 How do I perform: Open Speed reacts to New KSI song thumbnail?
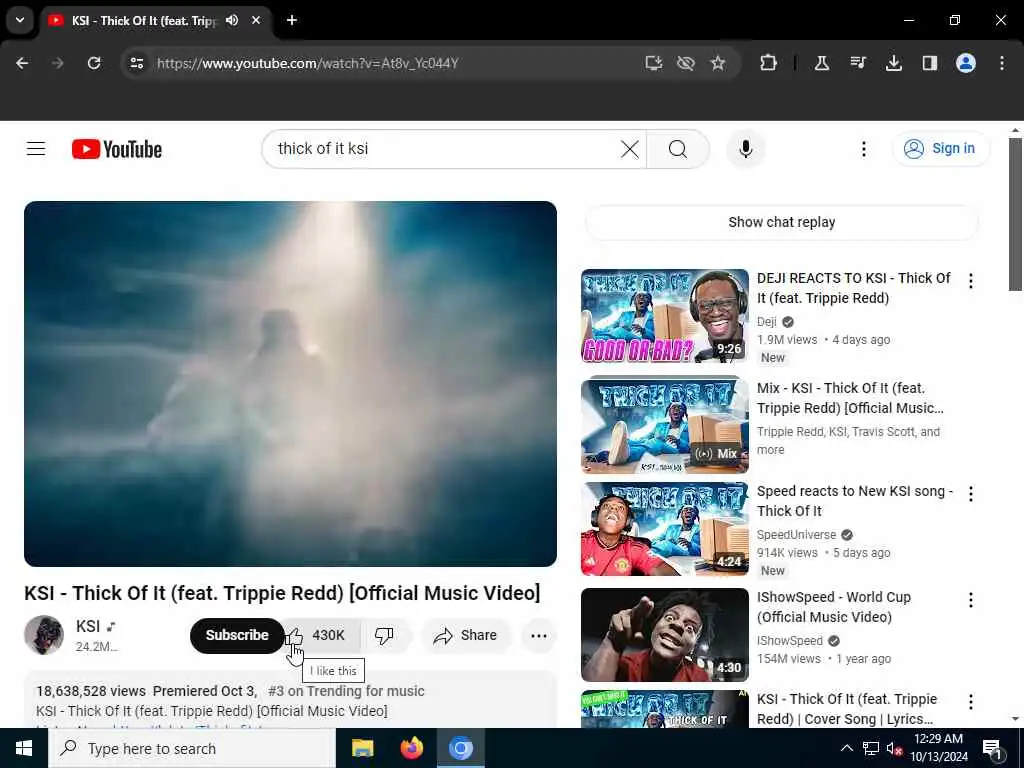665,529
